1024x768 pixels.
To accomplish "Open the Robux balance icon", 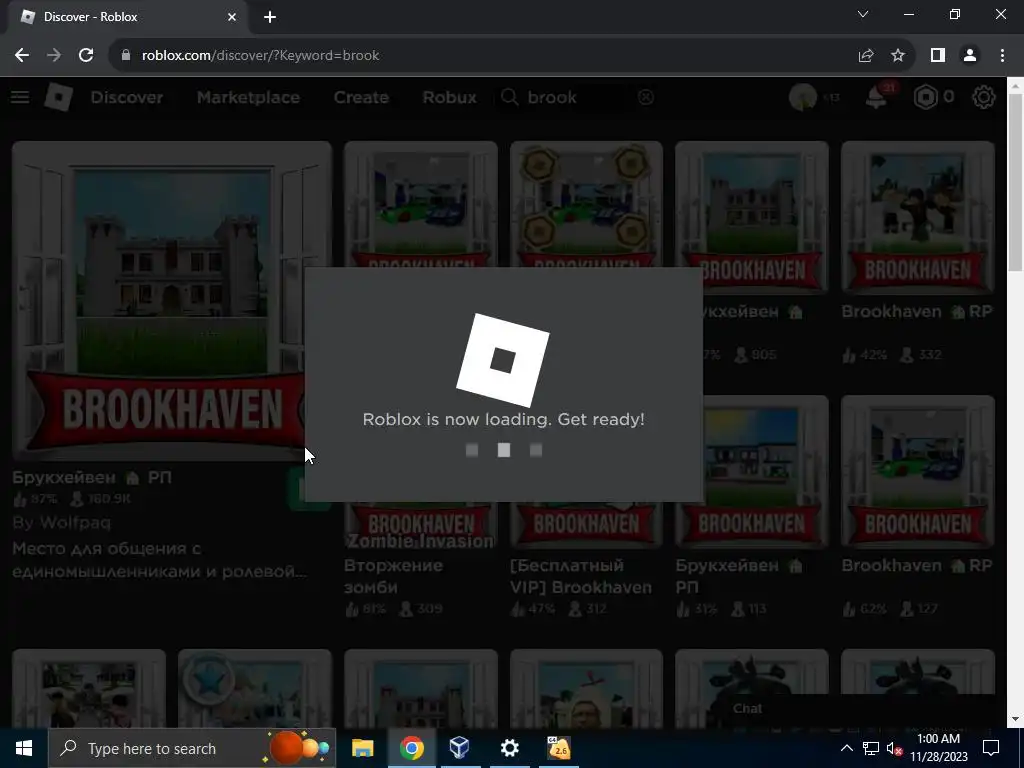I will [x=925, y=97].
